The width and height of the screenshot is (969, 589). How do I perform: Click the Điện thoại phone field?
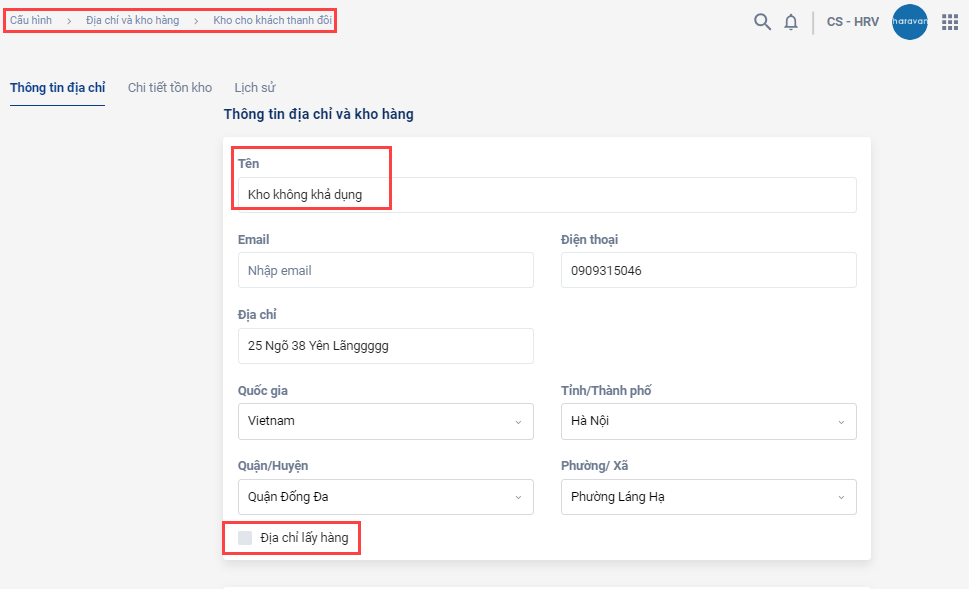click(708, 270)
